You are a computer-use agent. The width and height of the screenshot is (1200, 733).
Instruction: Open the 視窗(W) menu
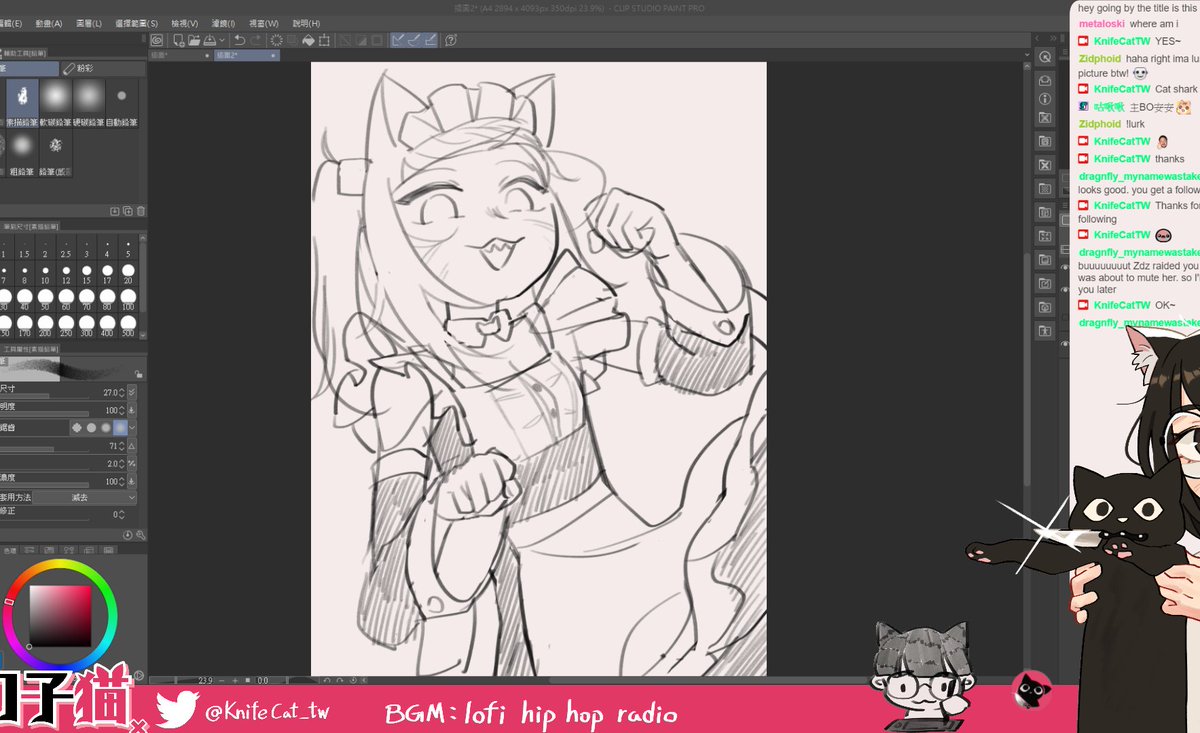264,23
